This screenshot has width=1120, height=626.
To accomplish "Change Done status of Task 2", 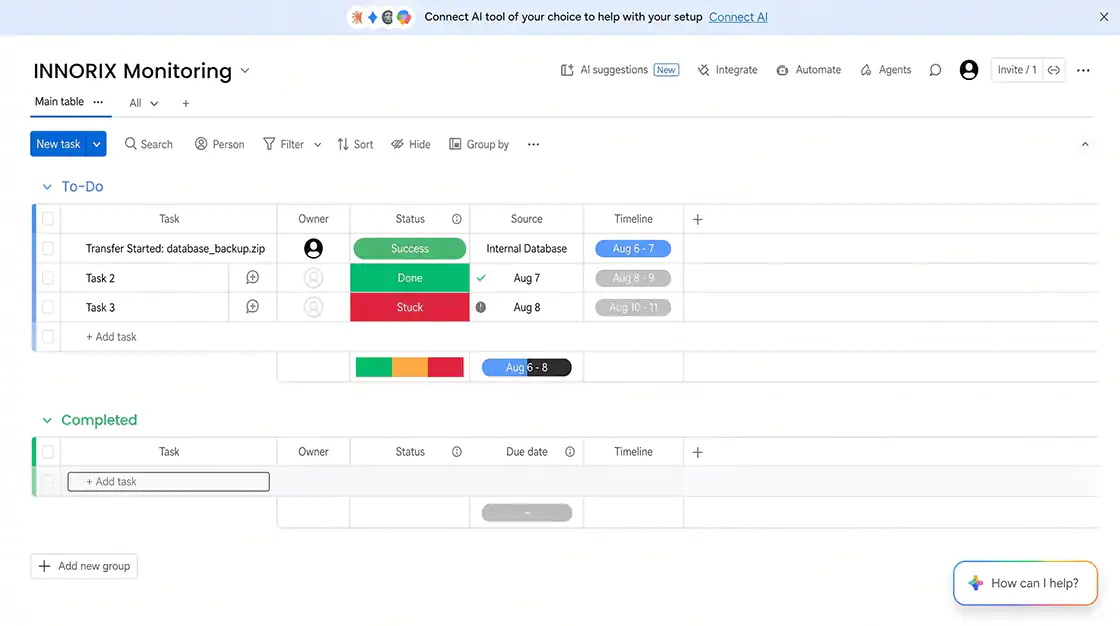I will (410, 278).
